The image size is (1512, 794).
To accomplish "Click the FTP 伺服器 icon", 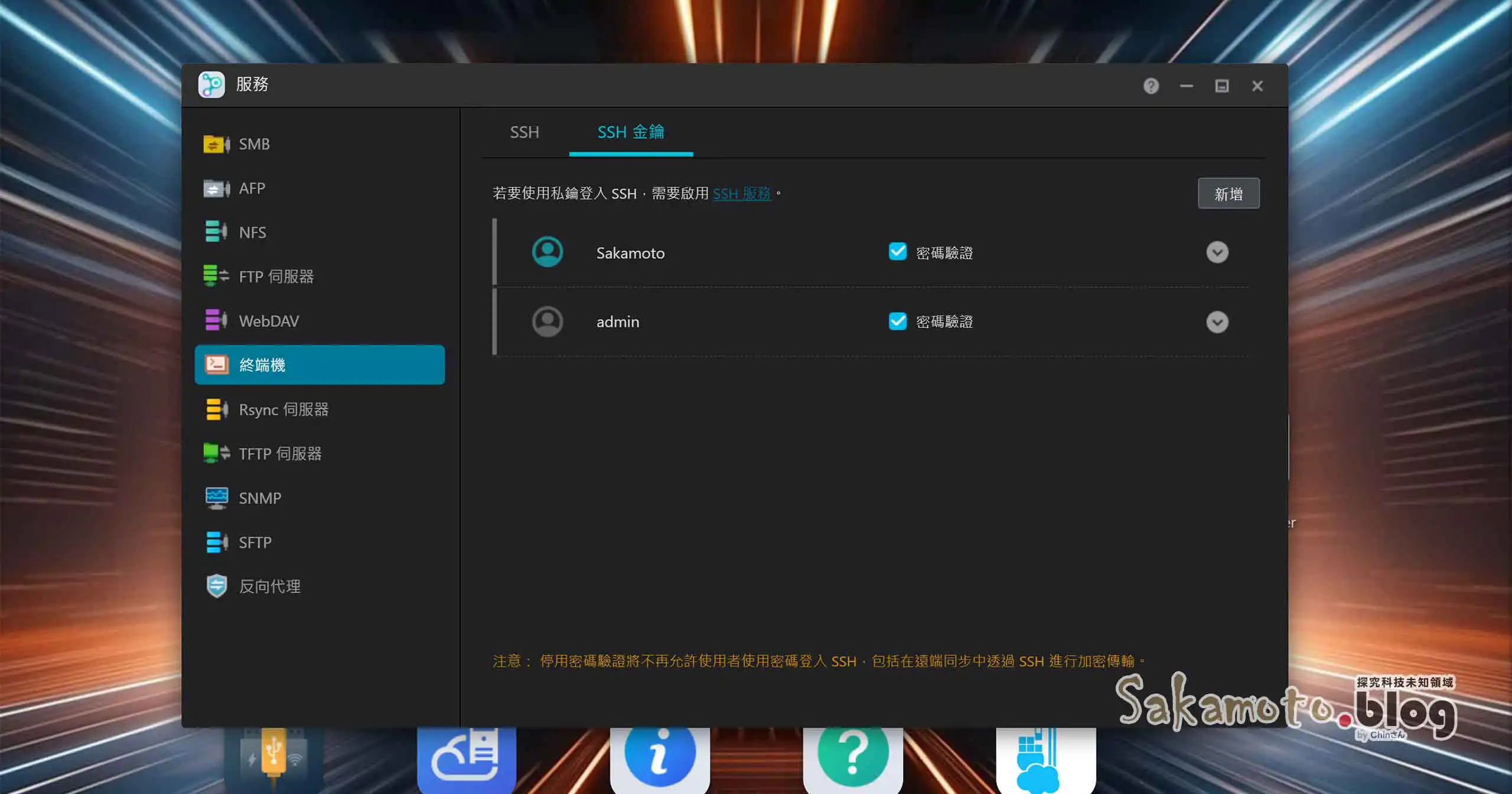I will (216, 276).
